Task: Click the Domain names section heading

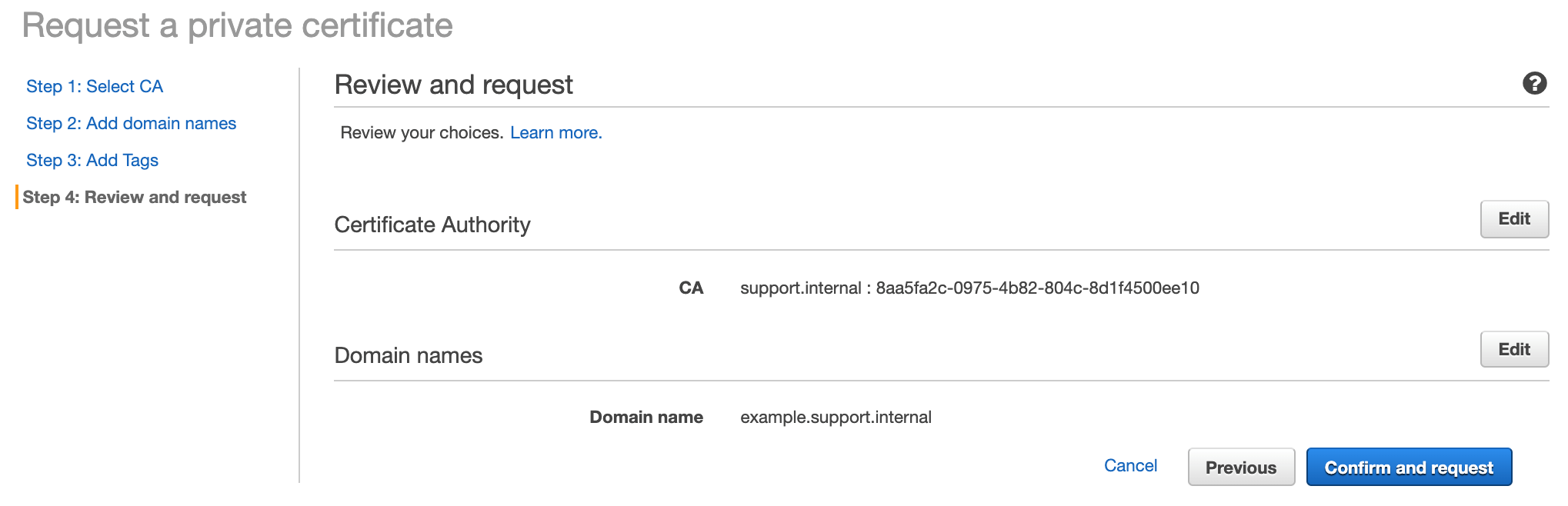Action: pyautogui.click(x=409, y=355)
